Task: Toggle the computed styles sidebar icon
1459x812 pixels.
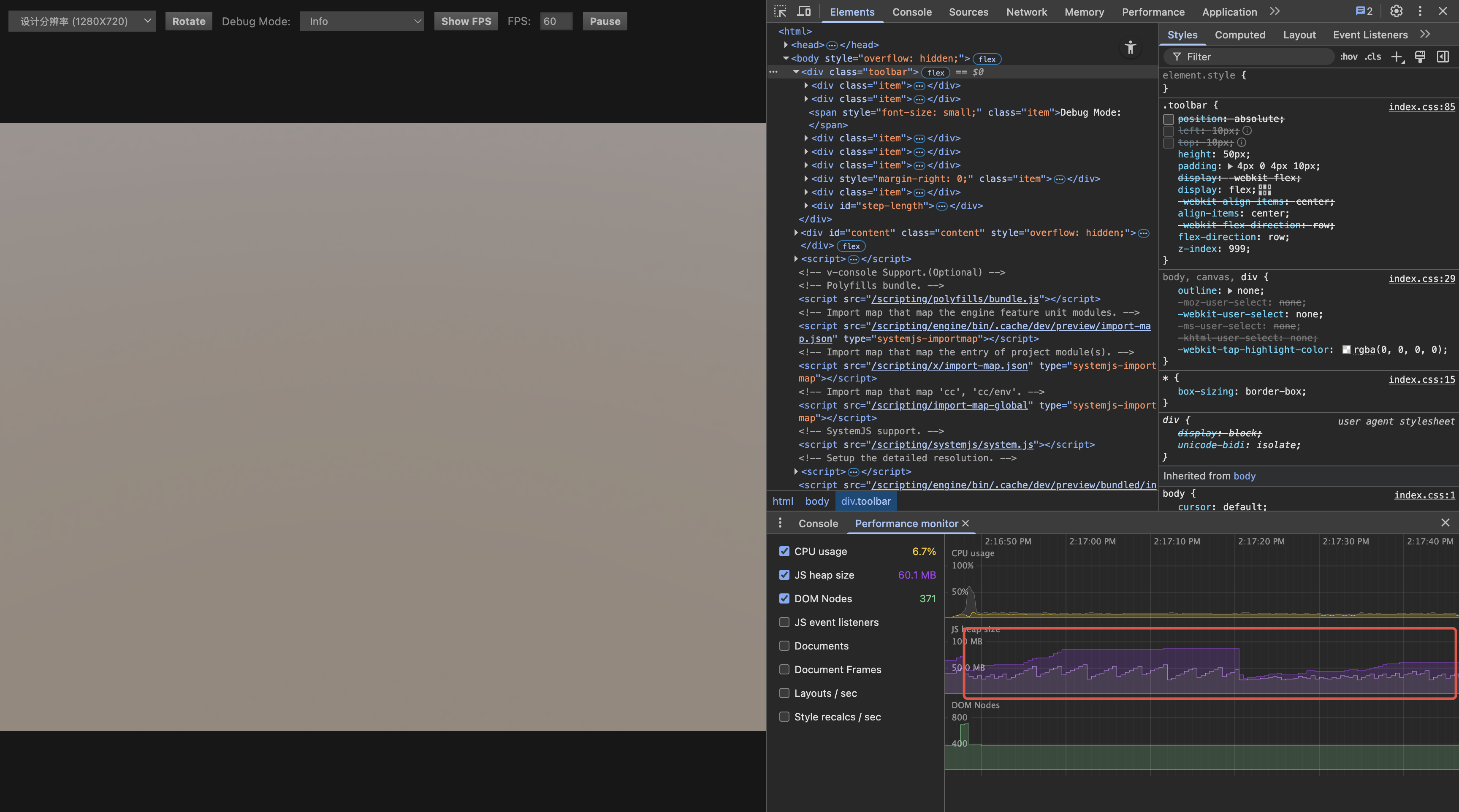Action: (1443, 57)
